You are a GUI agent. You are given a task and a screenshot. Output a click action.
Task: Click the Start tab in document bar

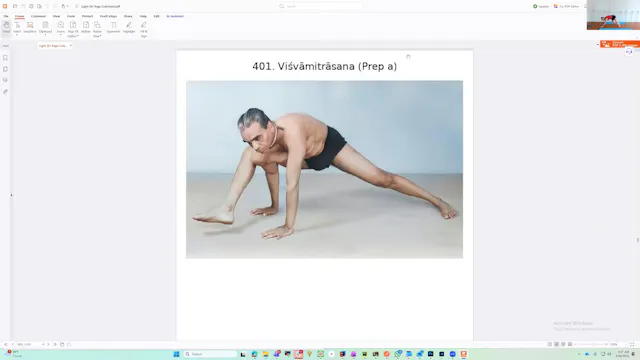[6, 46]
